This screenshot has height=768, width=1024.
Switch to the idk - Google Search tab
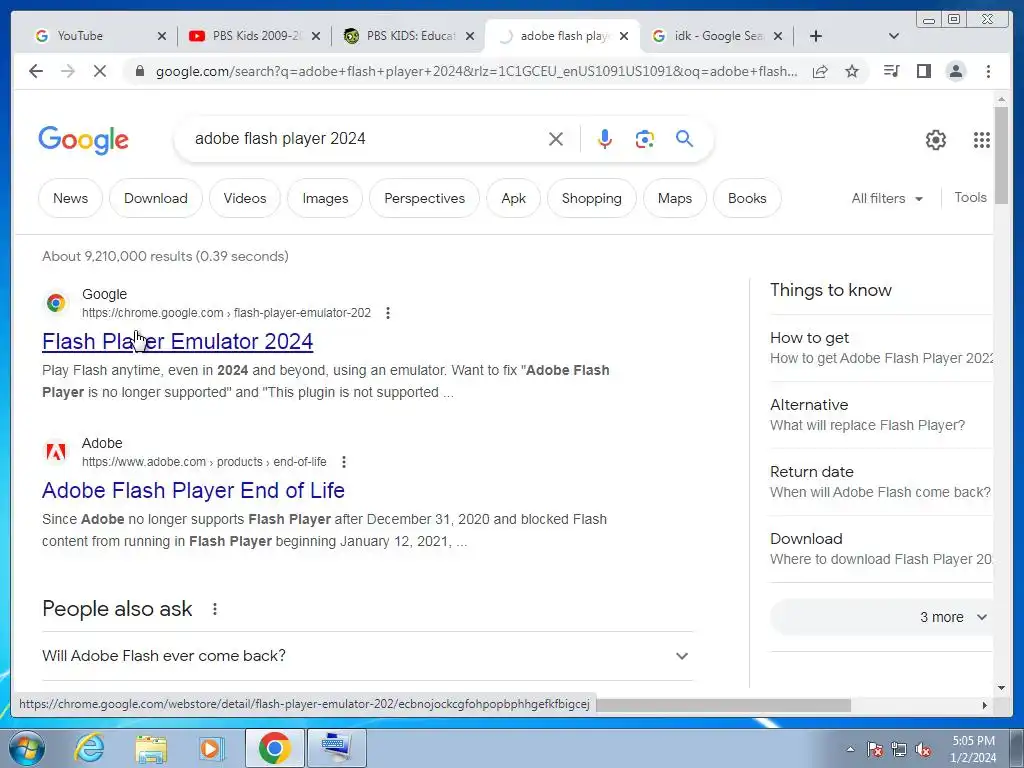tap(716, 36)
